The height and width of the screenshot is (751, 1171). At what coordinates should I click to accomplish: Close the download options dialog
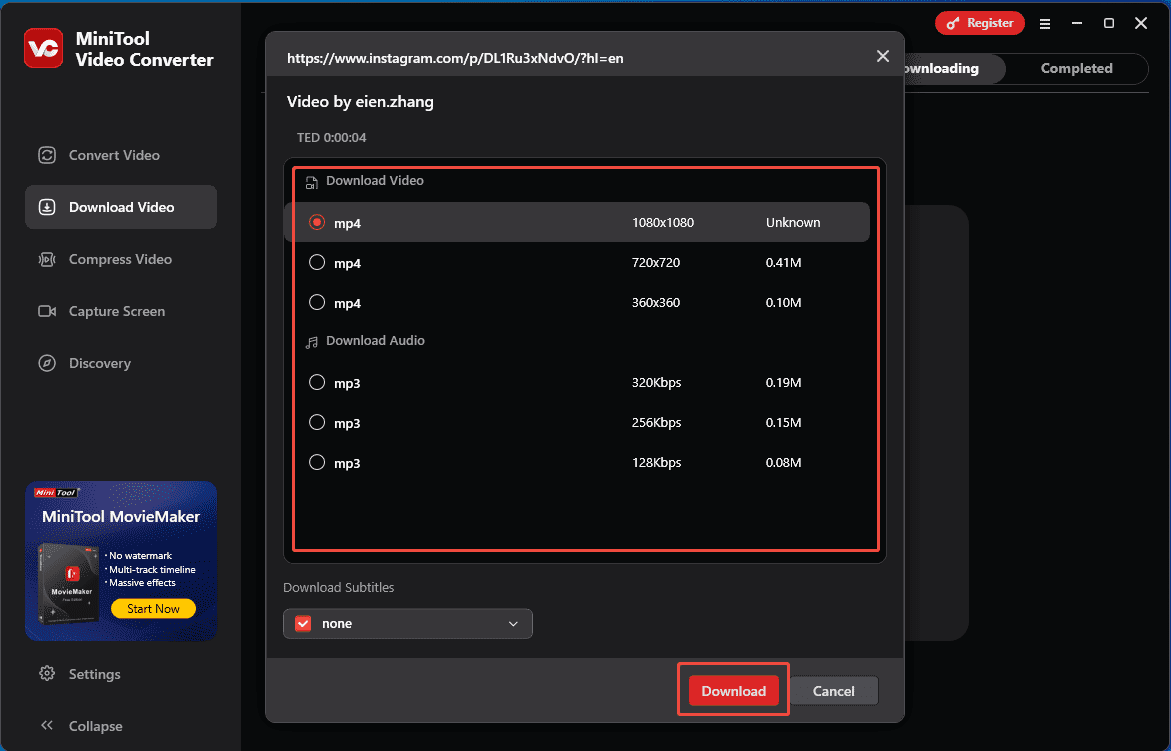pyautogui.click(x=883, y=57)
